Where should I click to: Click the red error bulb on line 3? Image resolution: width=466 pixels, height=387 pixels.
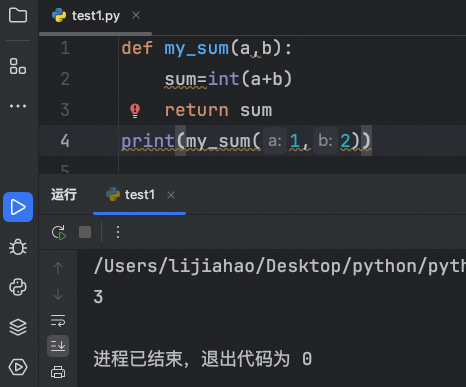coord(135,111)
